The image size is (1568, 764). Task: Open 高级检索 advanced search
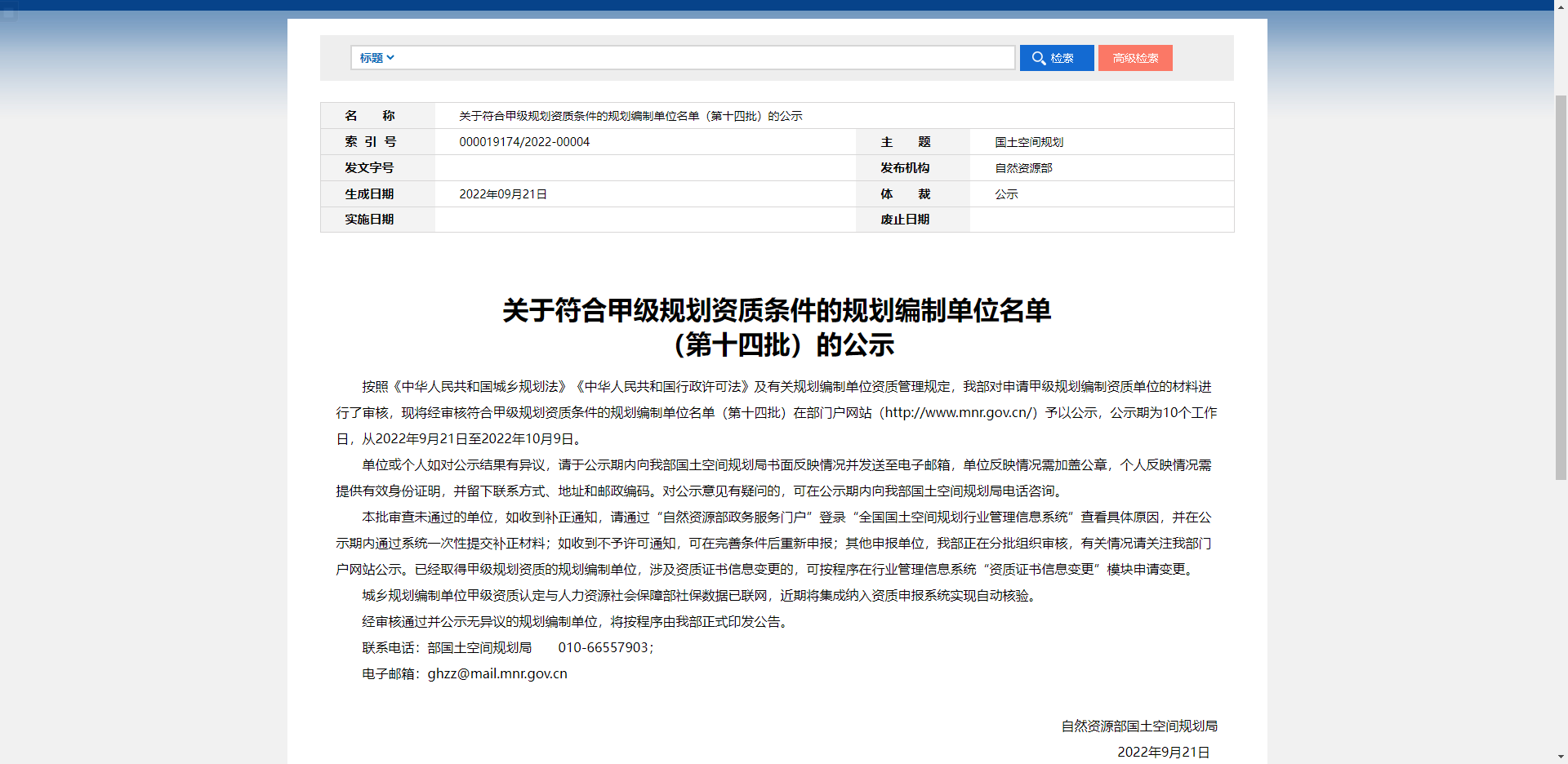(1134, 58)
